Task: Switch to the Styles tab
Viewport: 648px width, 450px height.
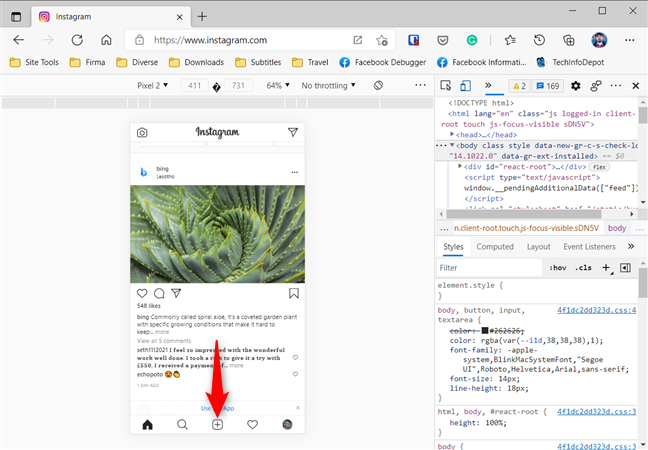Action: click(453, 247)
